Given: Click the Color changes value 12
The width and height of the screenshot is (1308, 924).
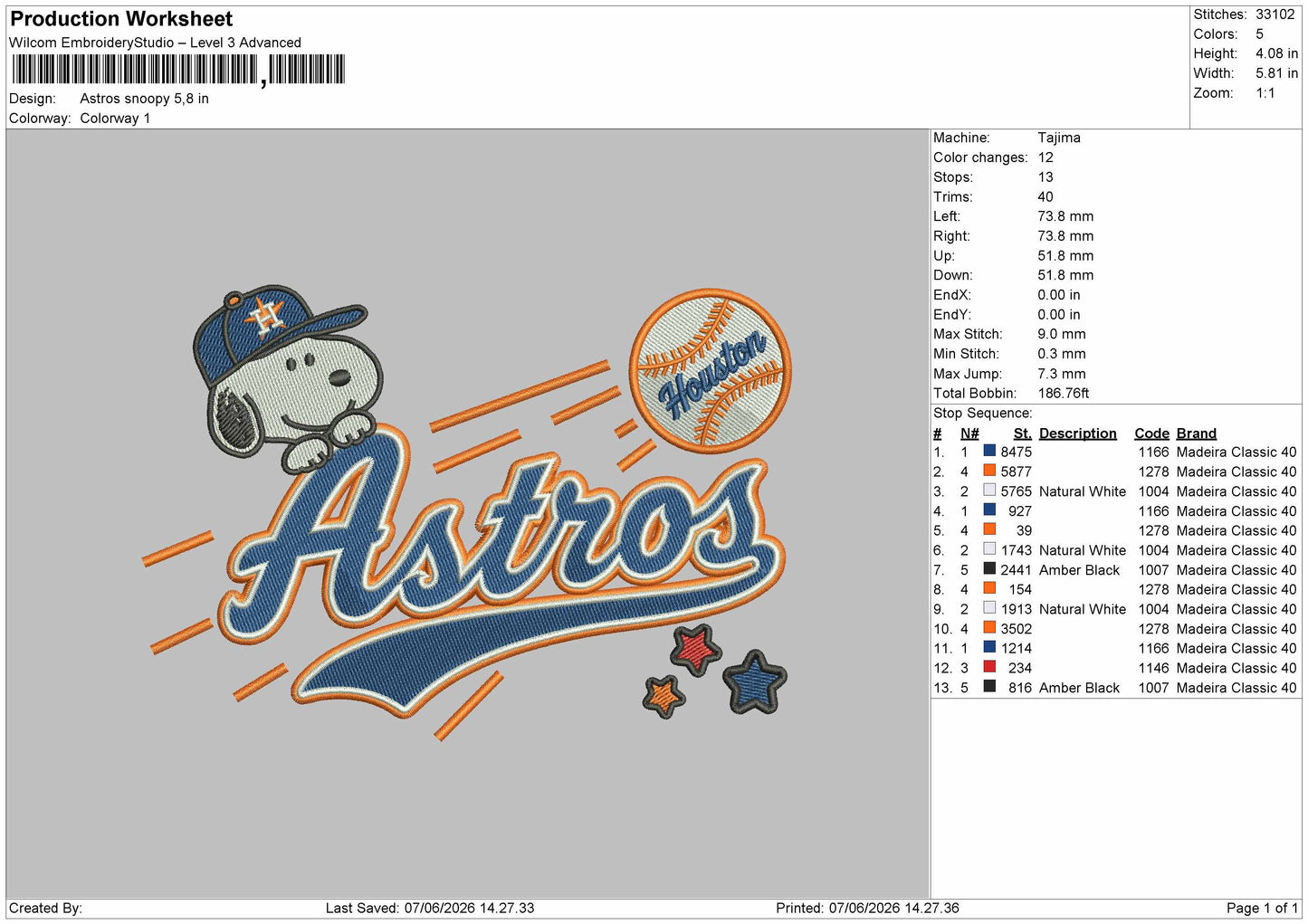Looking at the screenshot, I should (1045, 157).
